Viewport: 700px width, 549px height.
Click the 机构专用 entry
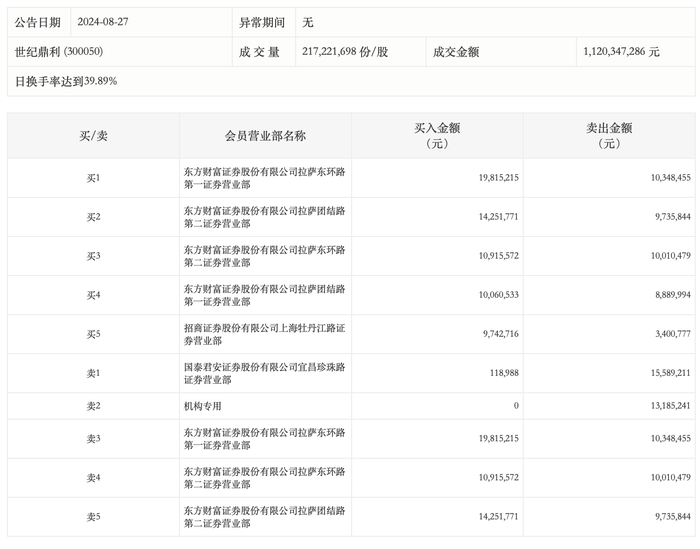click(x=203, y=406)
